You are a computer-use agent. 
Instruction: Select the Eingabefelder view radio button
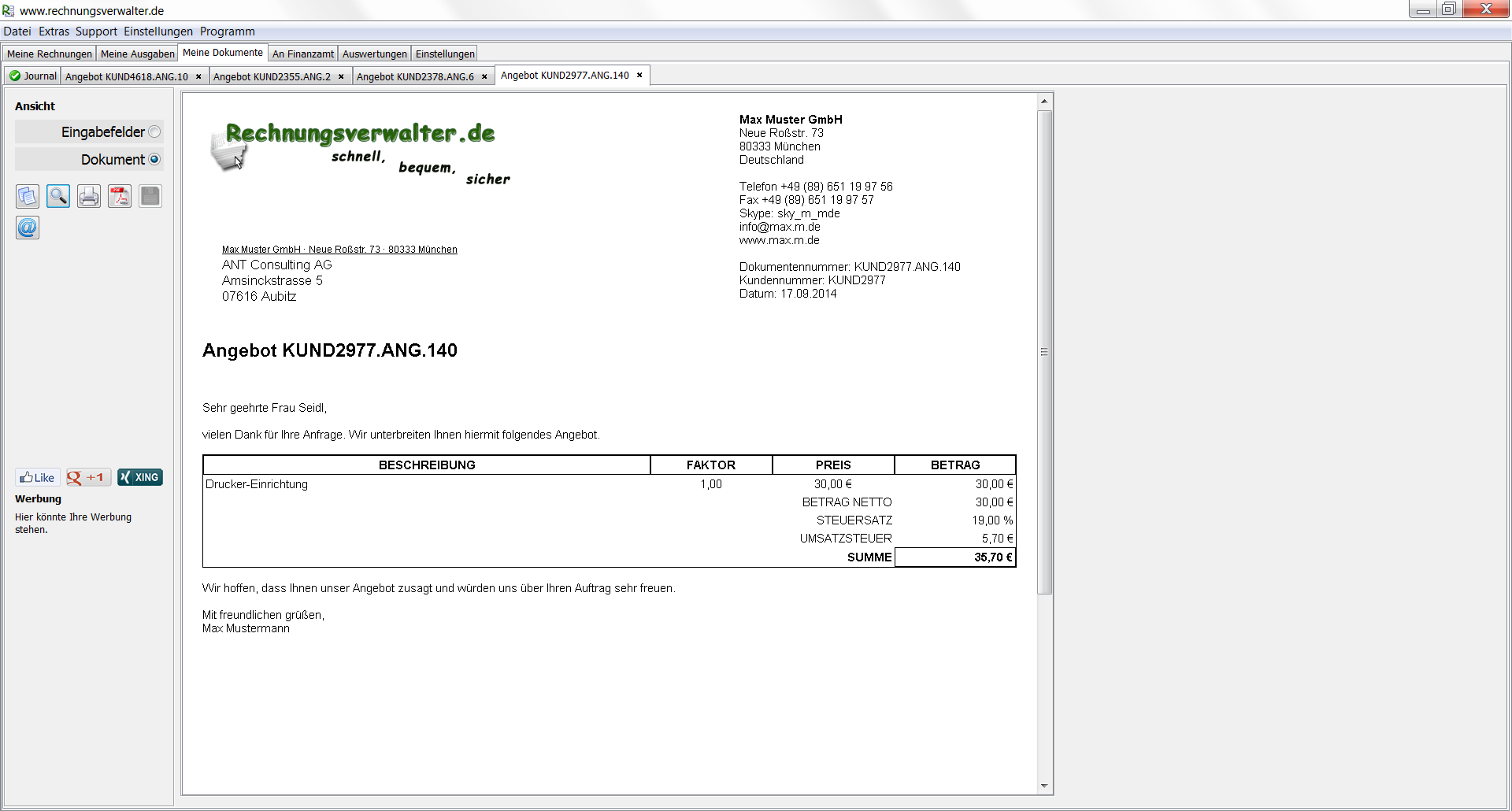click(x=154, y=132)
